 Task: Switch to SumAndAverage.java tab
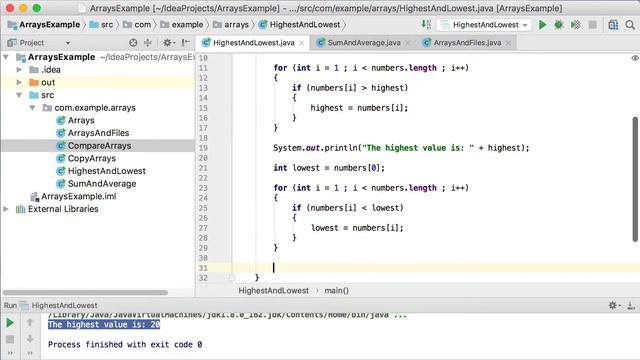pos(364,43)
